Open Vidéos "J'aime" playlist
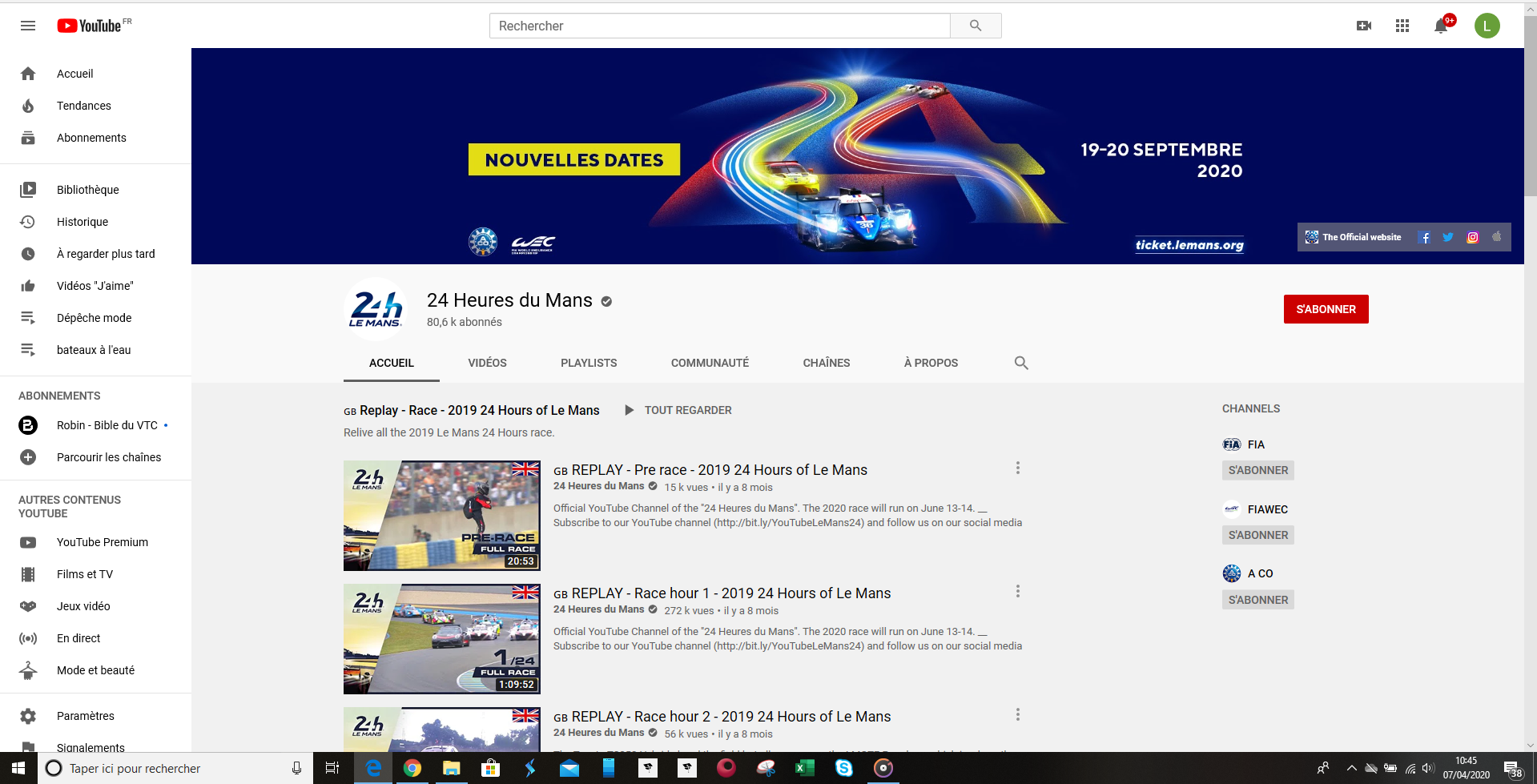Viewport: 1537px width, 784px height. pos(95,286)
